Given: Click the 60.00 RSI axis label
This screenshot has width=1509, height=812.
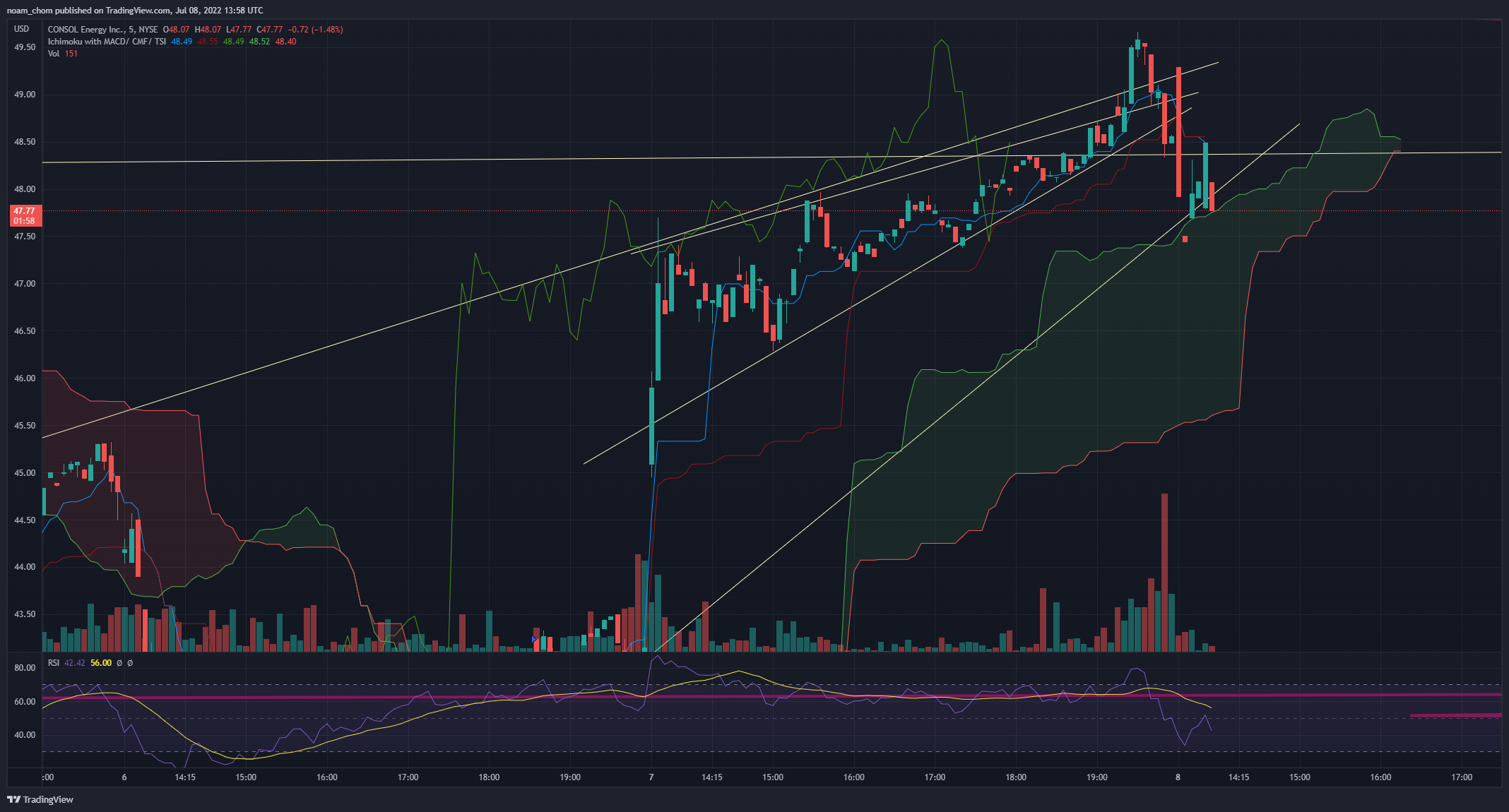Looking at the screenshot, I should tap(25, 702).
